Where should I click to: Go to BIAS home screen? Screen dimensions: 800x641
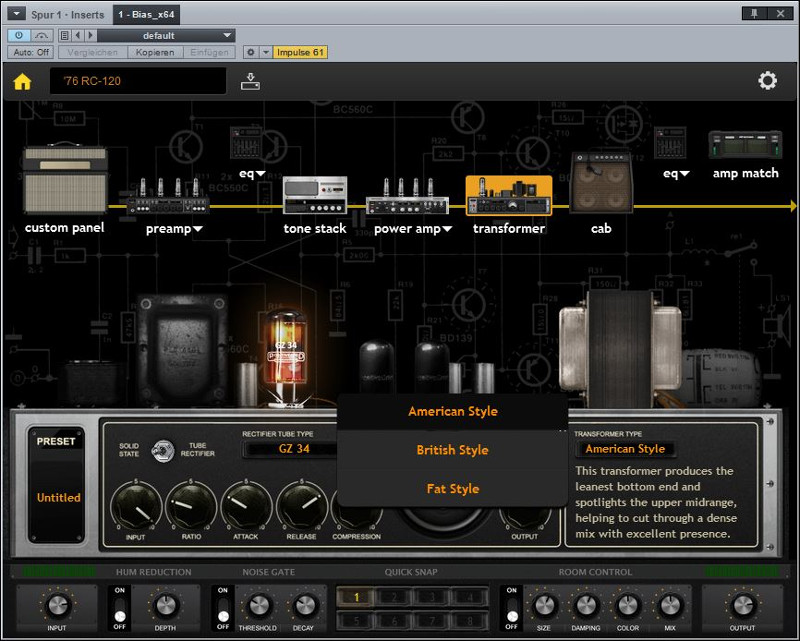(x=22, y=81)
